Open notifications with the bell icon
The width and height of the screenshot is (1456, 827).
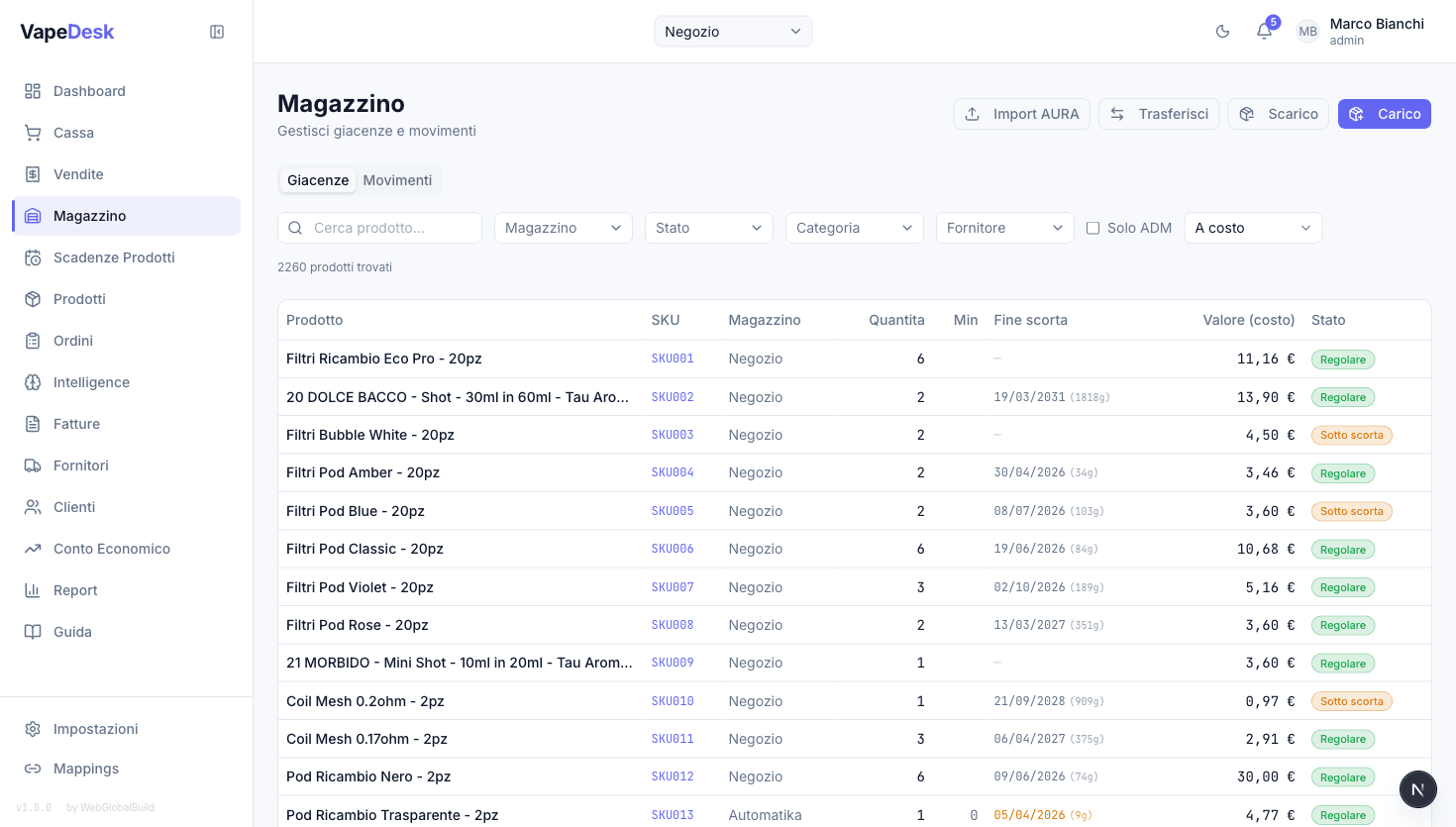tap(1264, 32)
